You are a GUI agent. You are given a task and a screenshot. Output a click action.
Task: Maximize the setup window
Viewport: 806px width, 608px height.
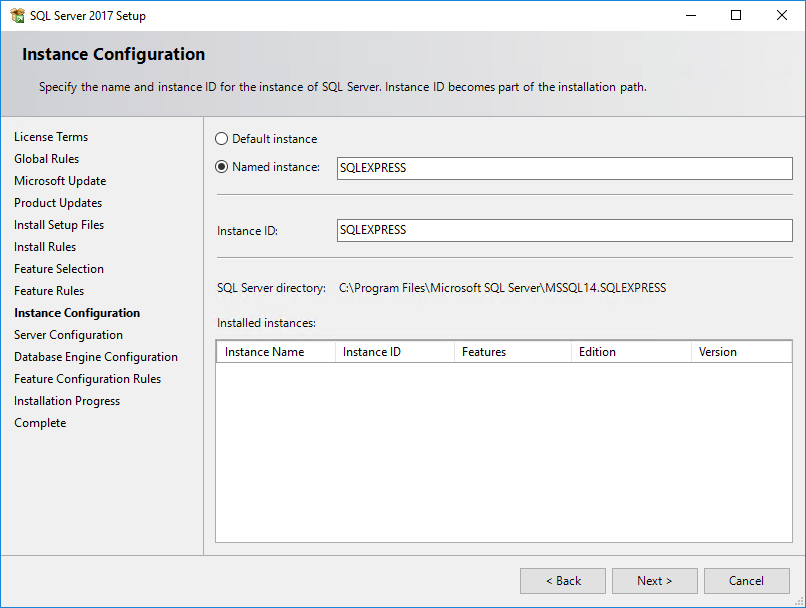pos(736,16)
